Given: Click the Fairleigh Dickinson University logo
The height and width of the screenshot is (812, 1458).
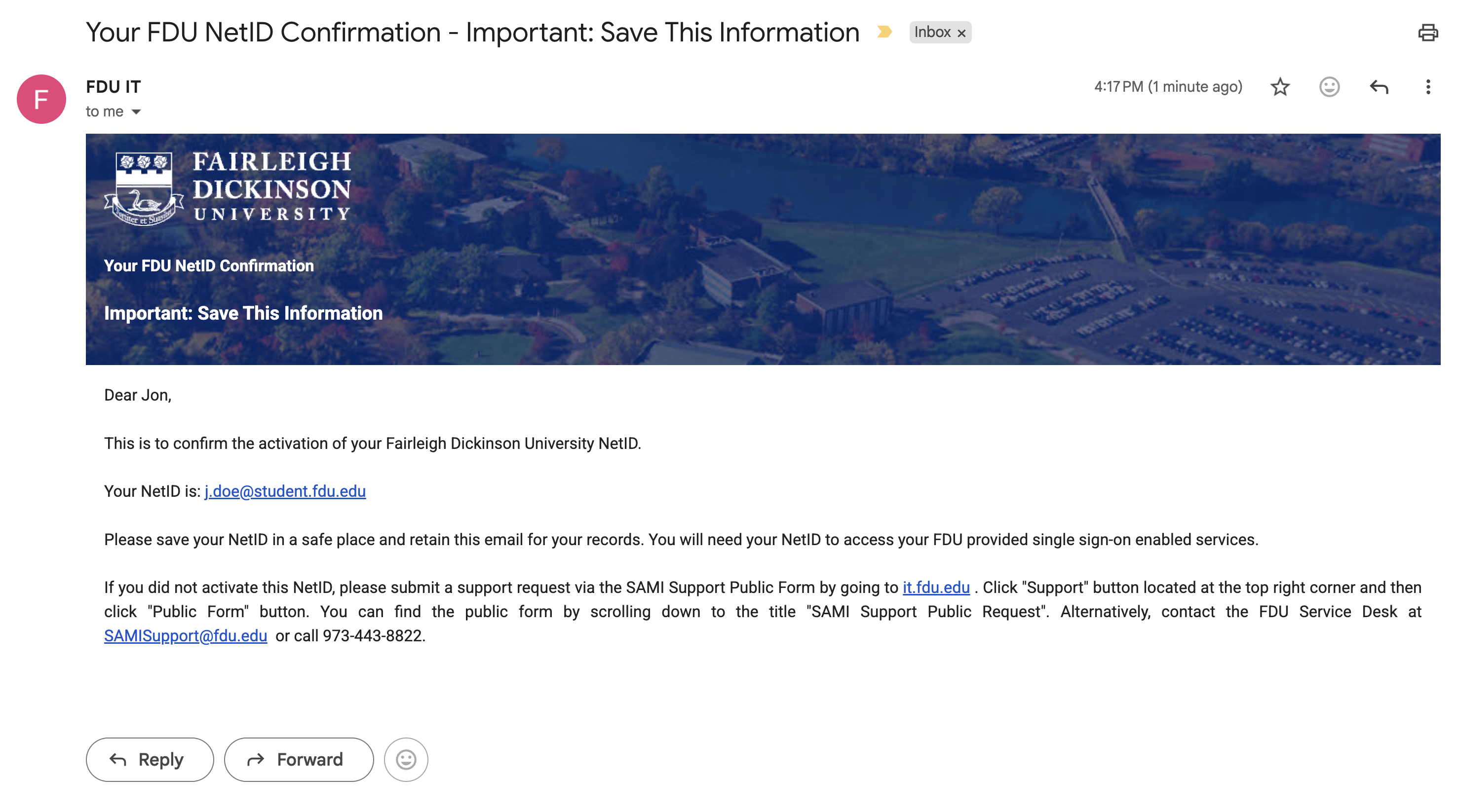Looking at the screenshot, I should pyautogui.click(x=227, y=187).
